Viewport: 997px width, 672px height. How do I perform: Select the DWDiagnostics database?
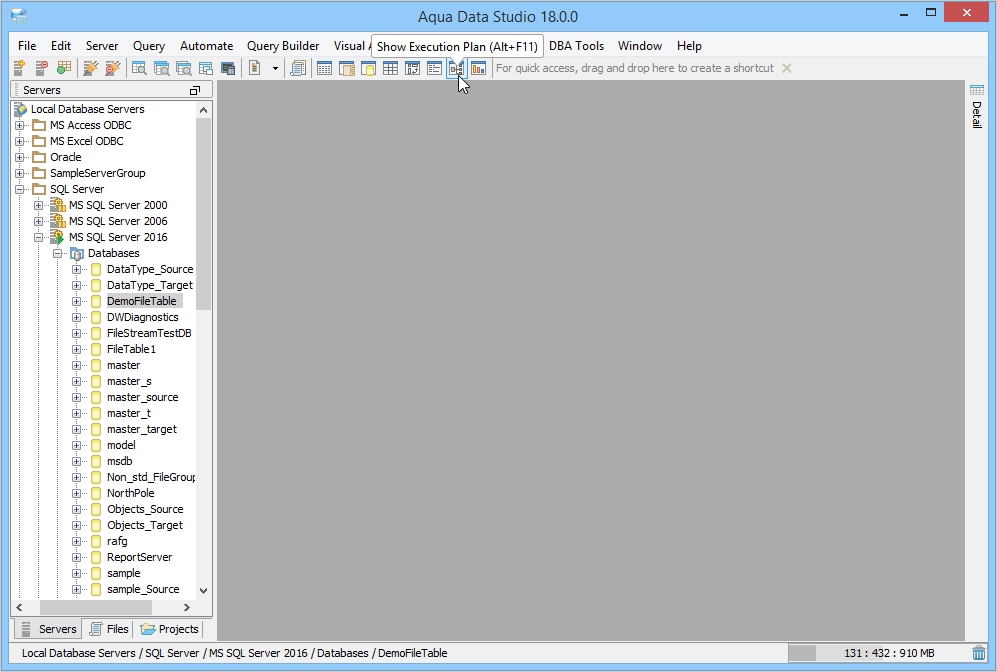click(x=142, y=317)
